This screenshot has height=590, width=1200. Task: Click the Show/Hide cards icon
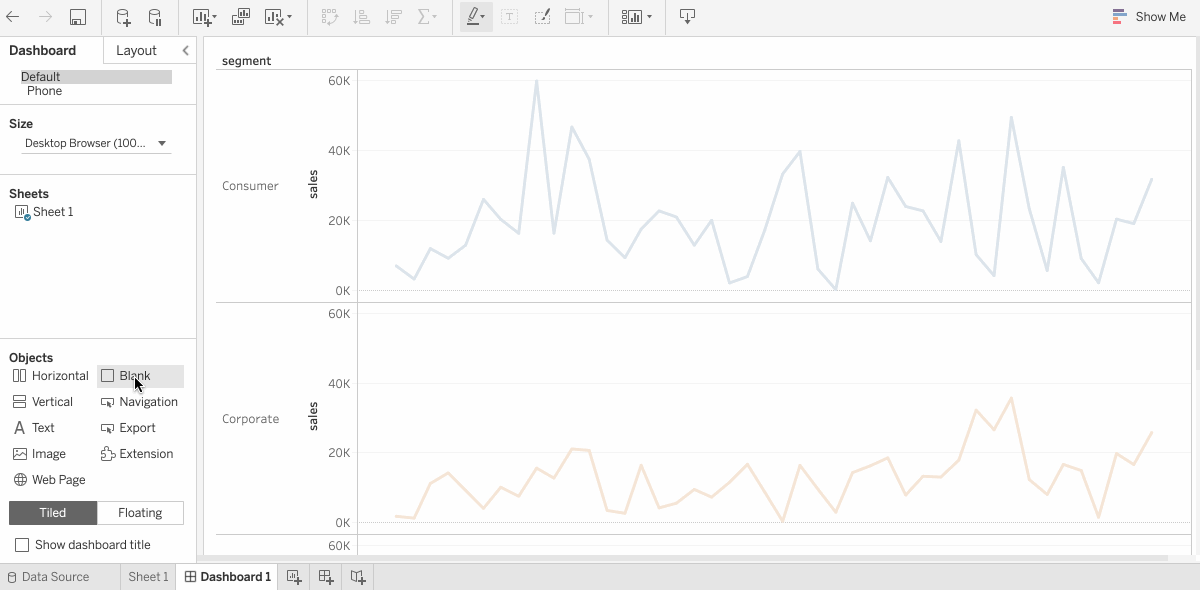point(632,17)
